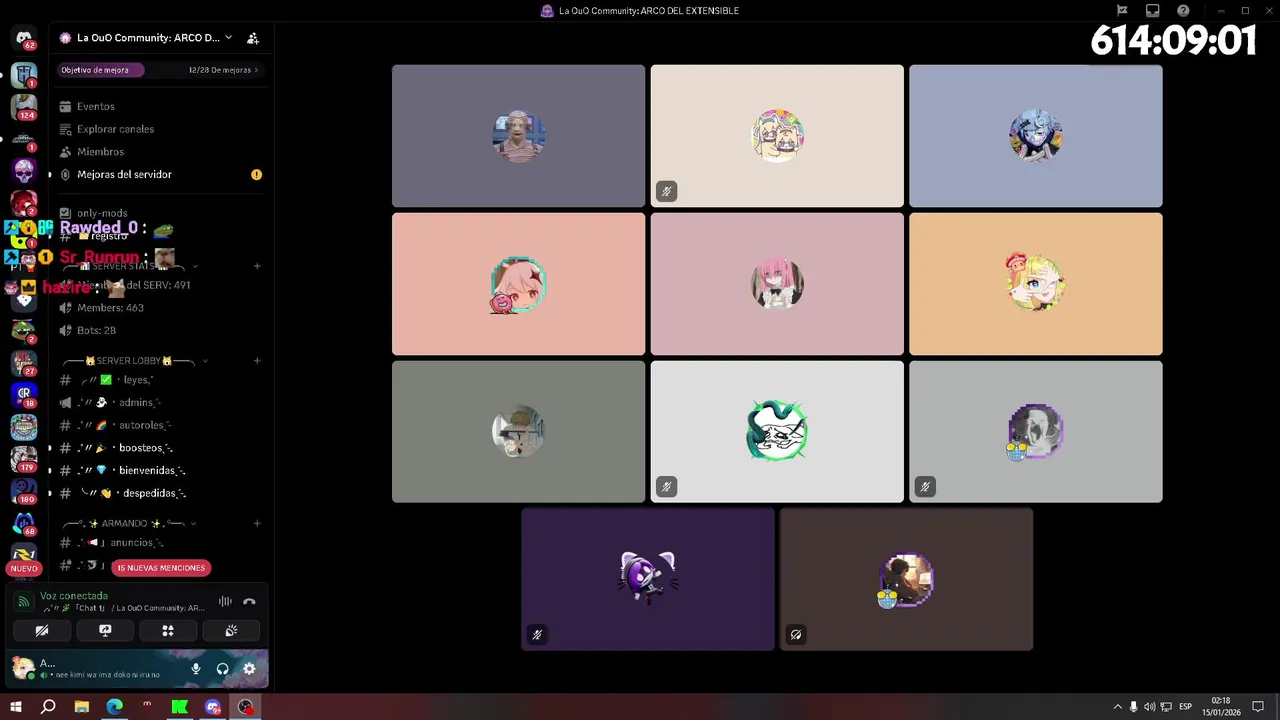Click the yellow warning badge on Mejoras del servidor
Image resolution: width=1280 pixels, height=720 pixels.
256,174
